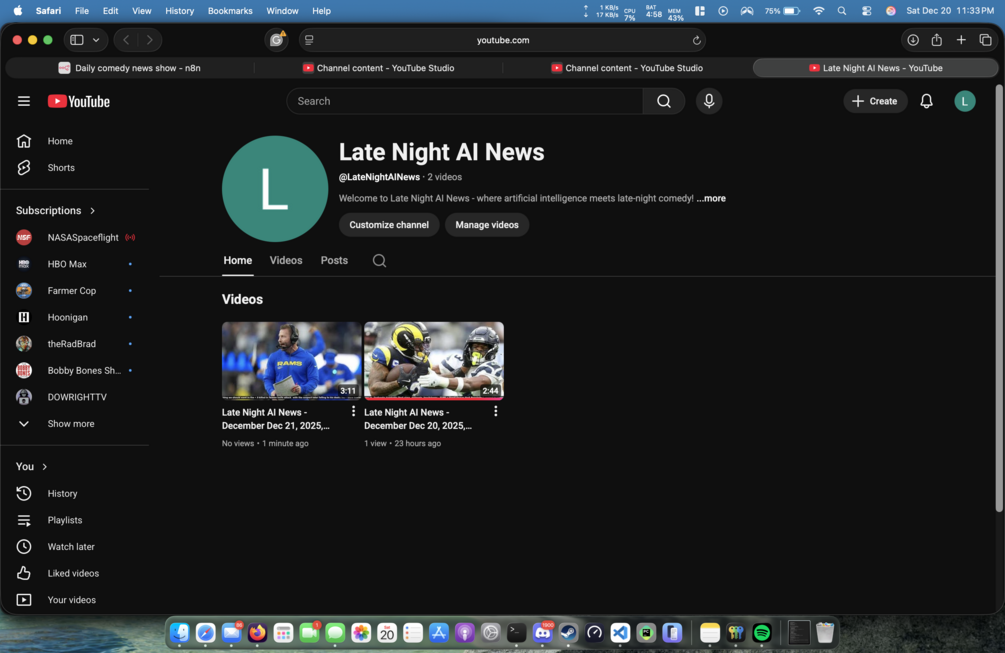
Task: Open a new Safari tab with plus
Action: 961,40
